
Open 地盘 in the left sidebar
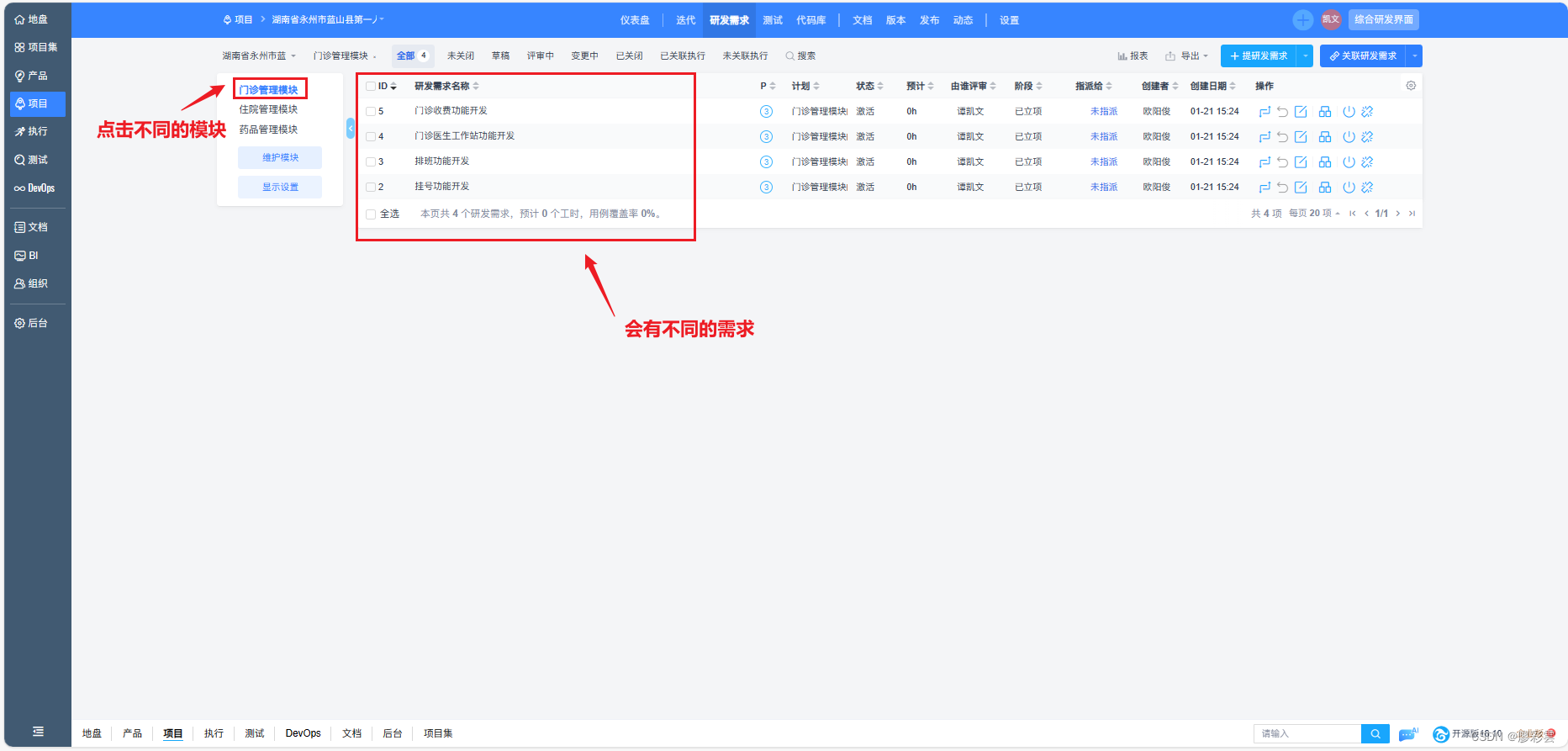(31, 19)
